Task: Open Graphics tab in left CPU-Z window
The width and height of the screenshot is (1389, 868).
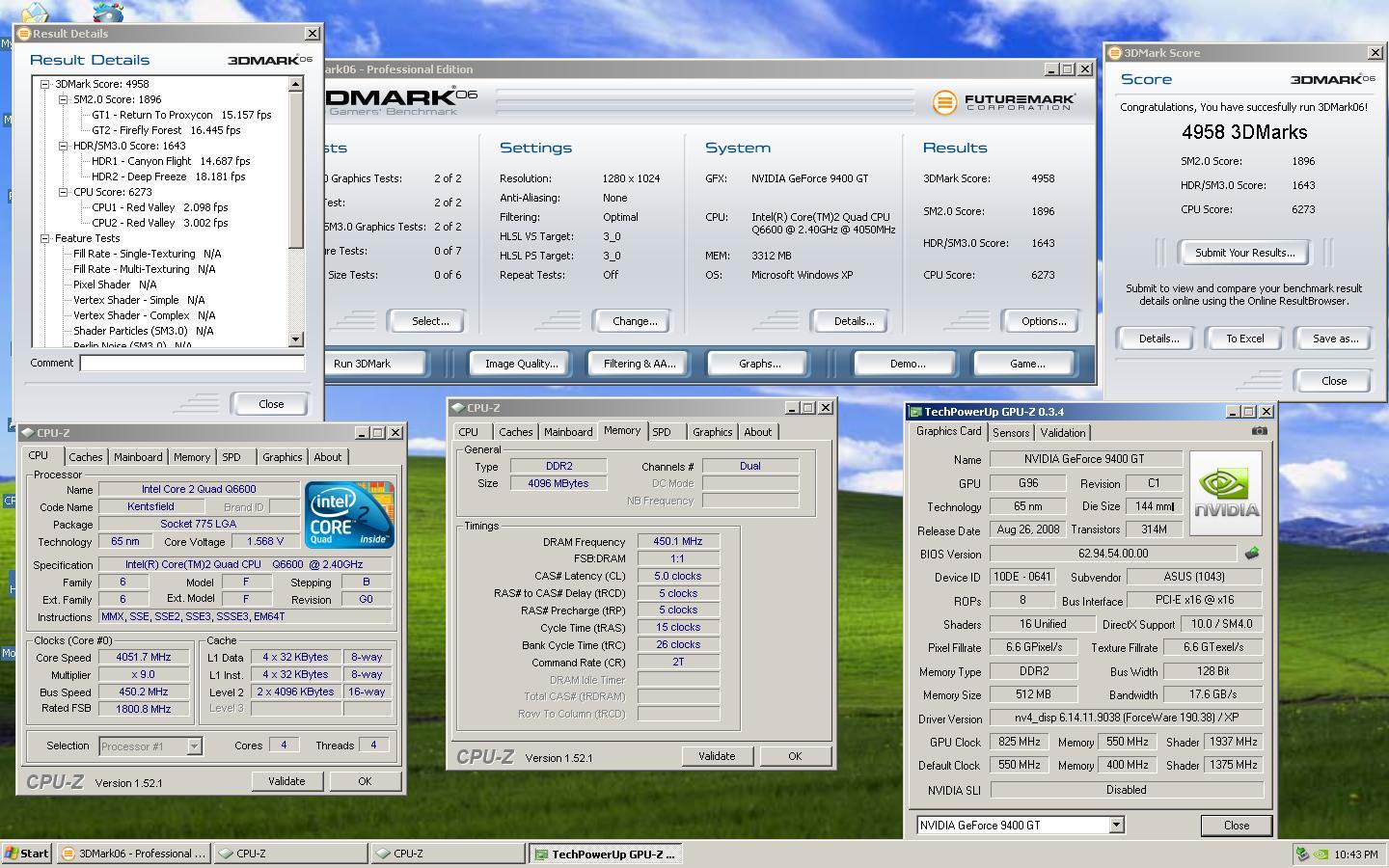Action: tap(283, 457)
